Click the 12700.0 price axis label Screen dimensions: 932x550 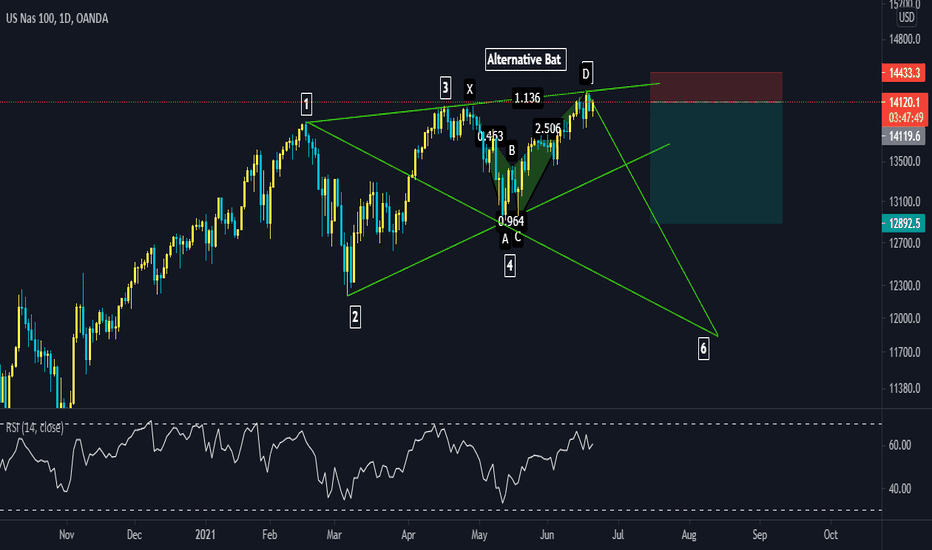pos(905,243)
